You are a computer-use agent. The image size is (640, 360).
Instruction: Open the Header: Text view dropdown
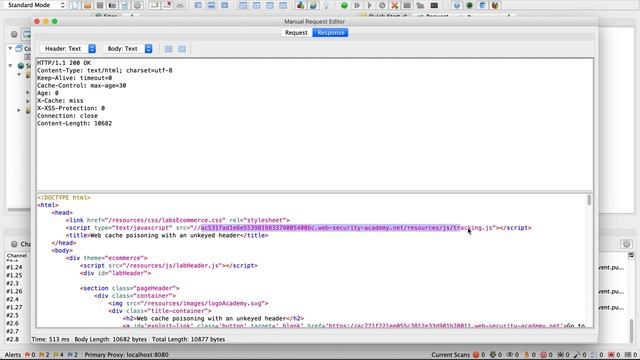coord(68,49)
